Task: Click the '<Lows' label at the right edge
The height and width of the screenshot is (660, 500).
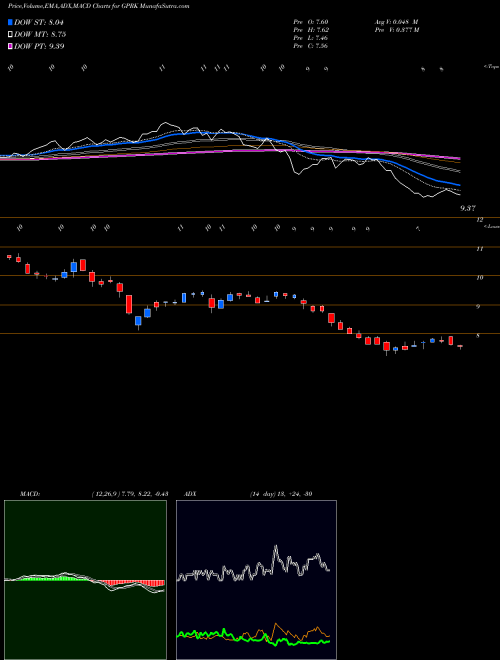Action: click(491, 226)
